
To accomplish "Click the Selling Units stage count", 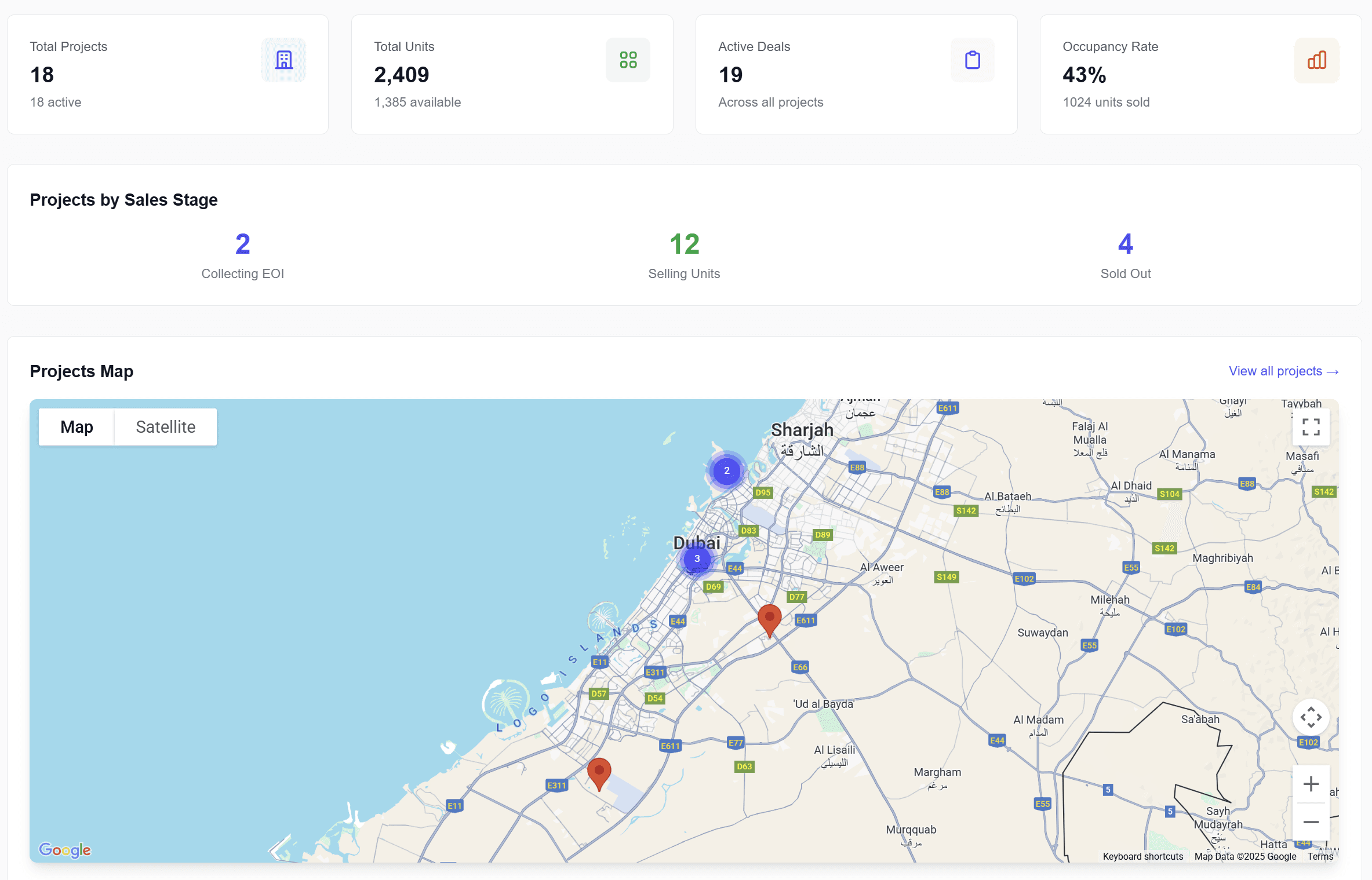I will (684, 244).
